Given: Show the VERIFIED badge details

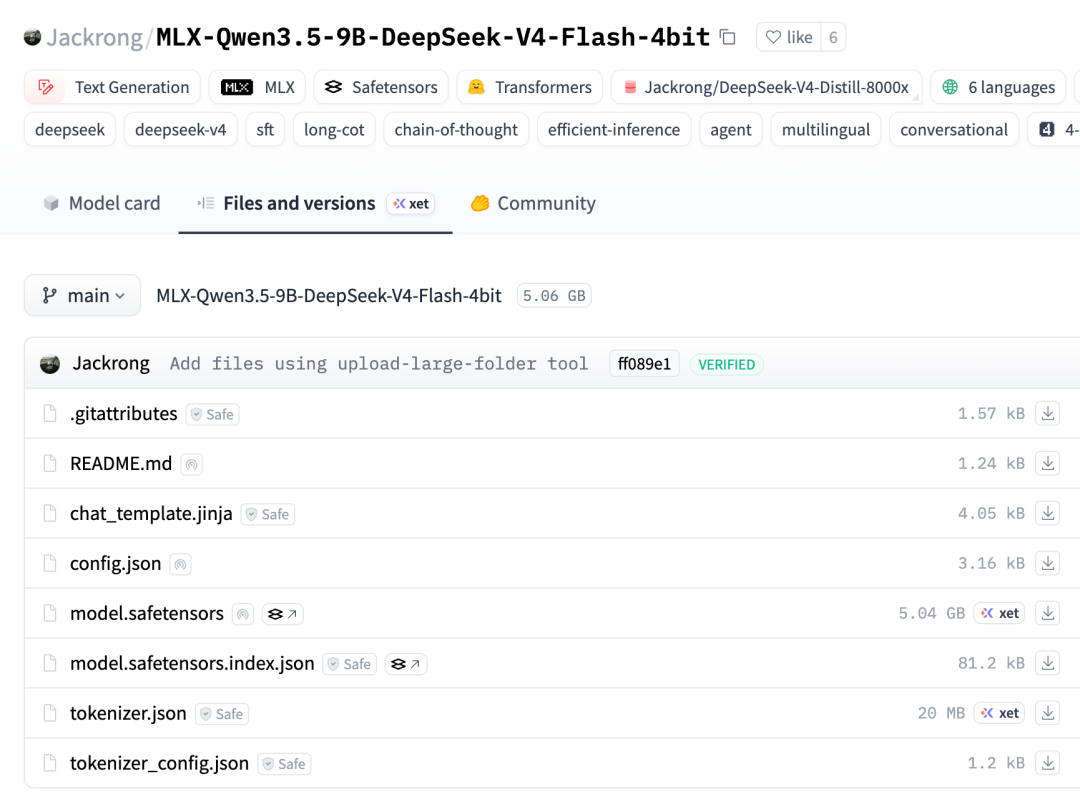Looking at the screenshot, I should pyautogui.click(x=727, y=364).
